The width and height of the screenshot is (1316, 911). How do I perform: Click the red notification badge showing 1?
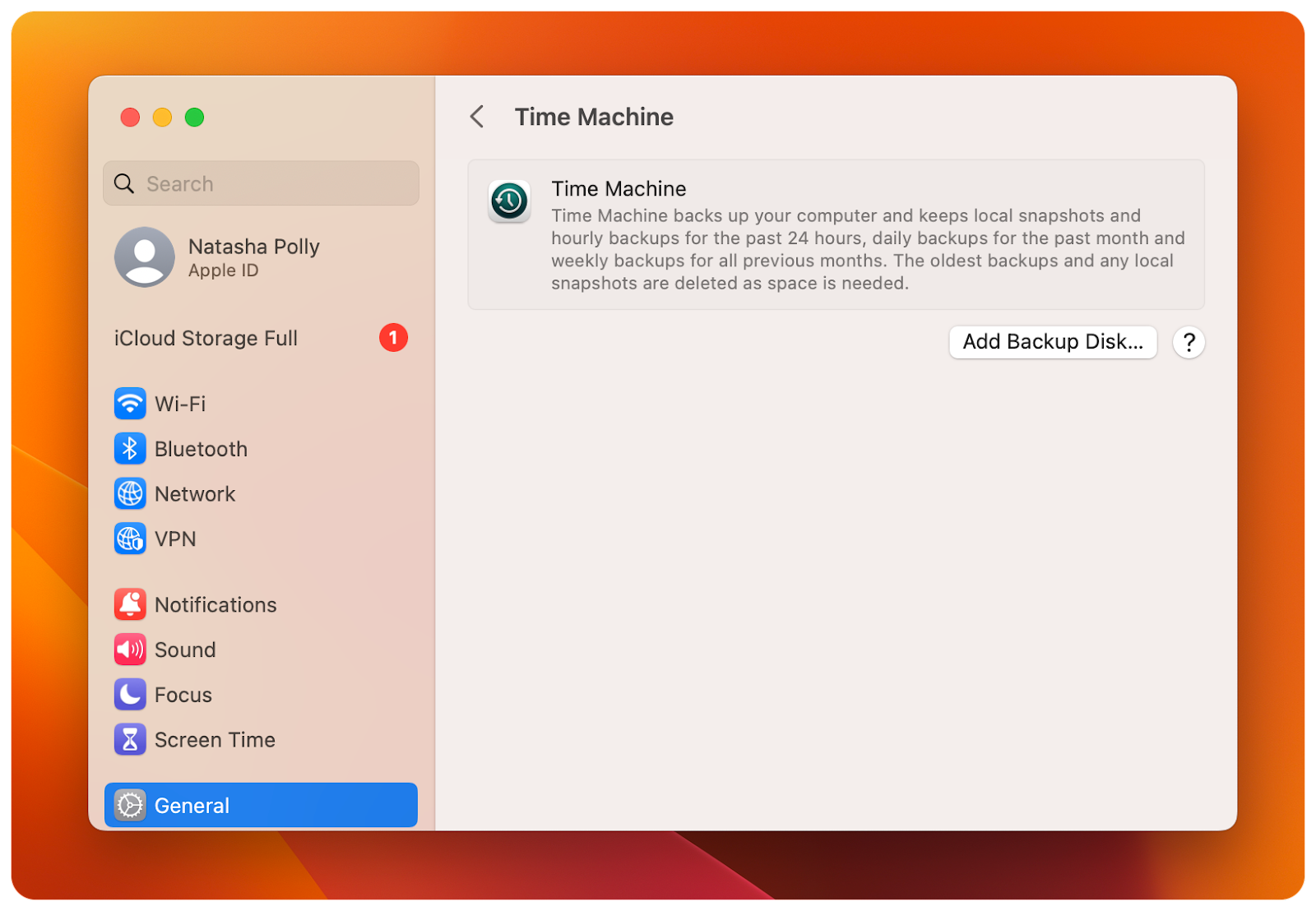coord(393,338)
